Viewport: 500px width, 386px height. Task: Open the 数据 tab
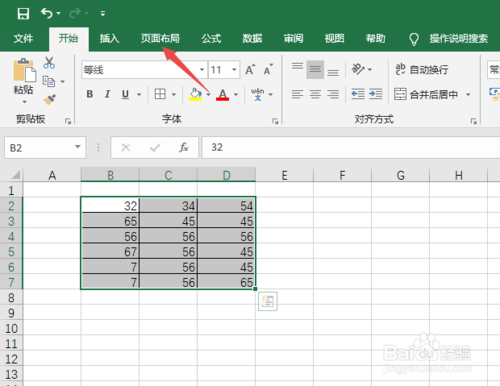(x=252, y=39)
